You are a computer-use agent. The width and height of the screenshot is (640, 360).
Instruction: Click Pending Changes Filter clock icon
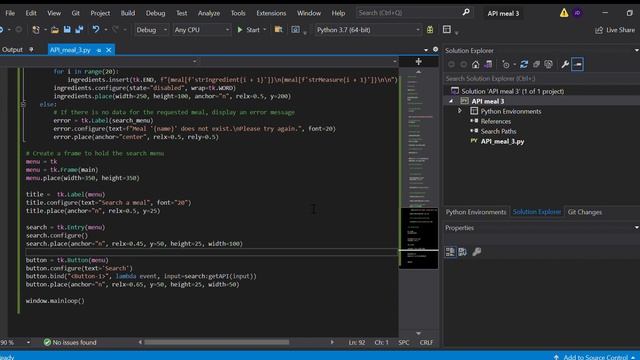pyautogui.click(x=506, y=64)
